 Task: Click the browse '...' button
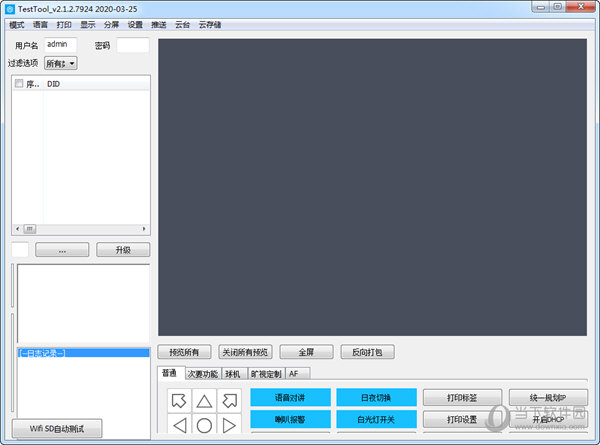tap(62, 250)
